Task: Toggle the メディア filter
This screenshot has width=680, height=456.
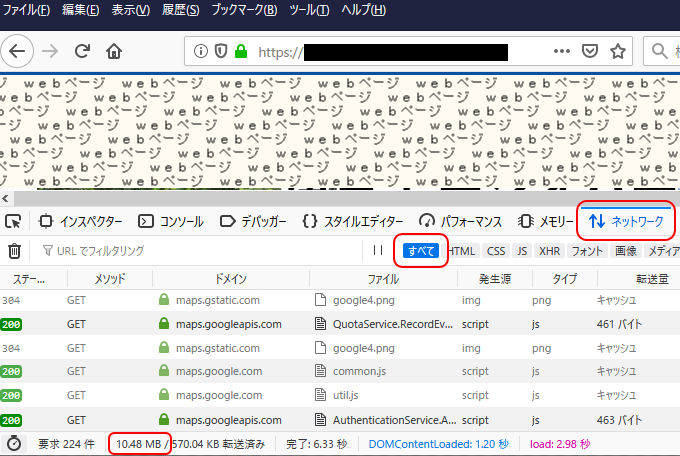Action: (x=663, y=251)
